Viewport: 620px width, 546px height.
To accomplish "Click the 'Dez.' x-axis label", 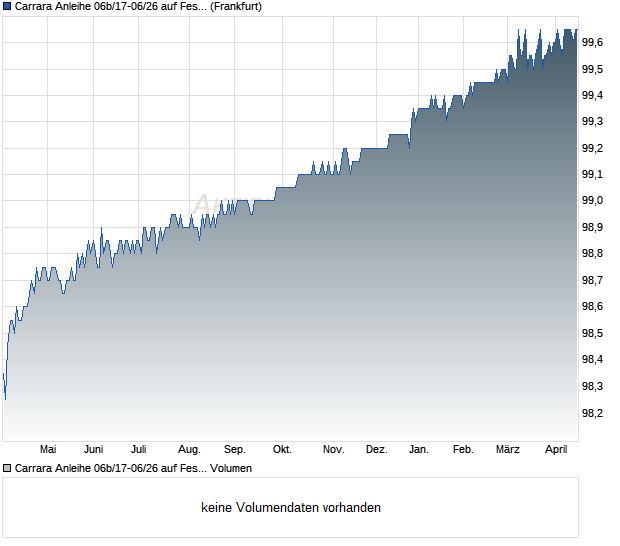I will [377, 450].
